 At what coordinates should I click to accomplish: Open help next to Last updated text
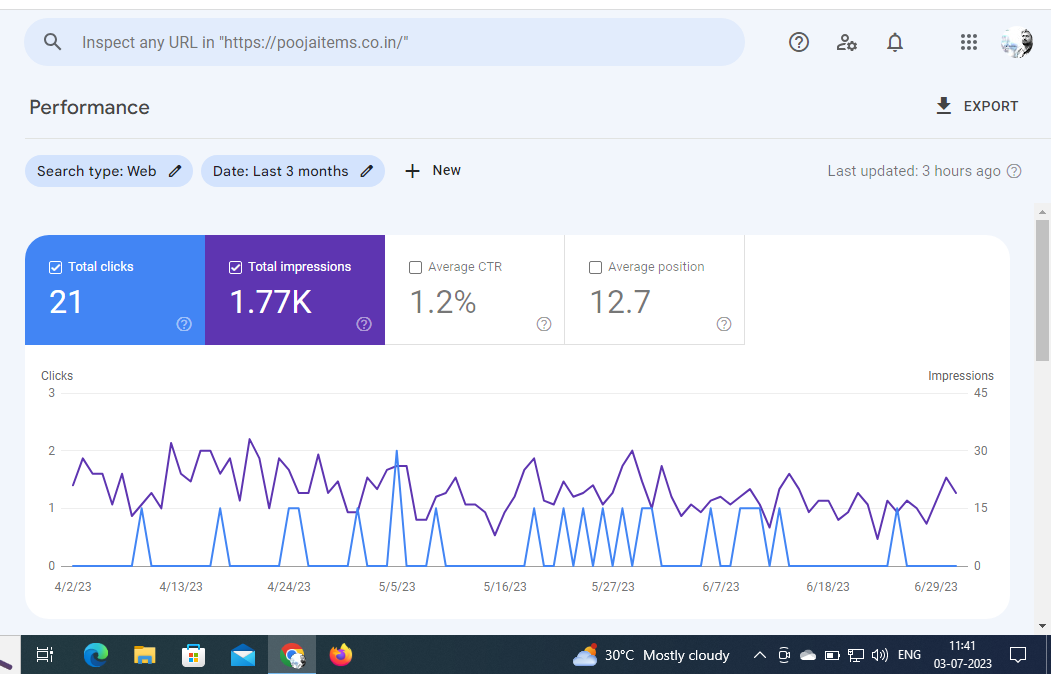point(1014,170)
